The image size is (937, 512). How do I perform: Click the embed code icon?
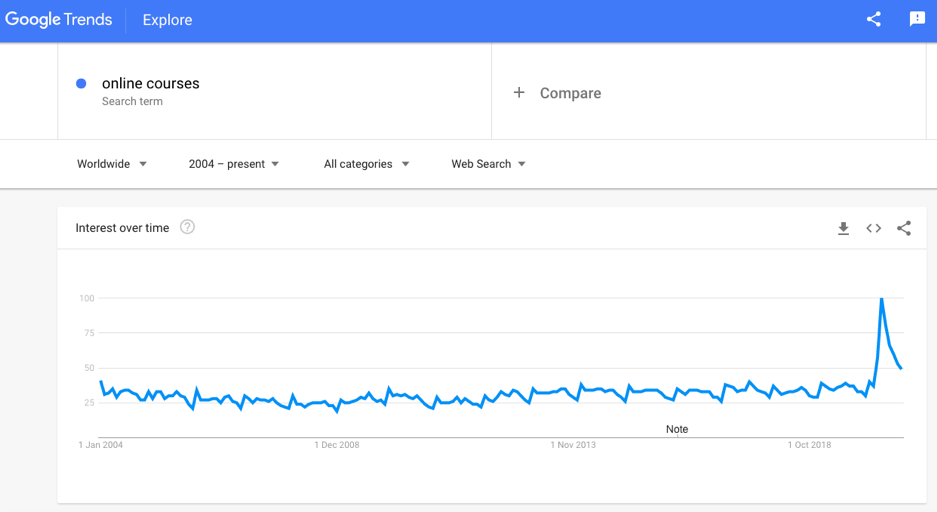click(x=874, y=228)
